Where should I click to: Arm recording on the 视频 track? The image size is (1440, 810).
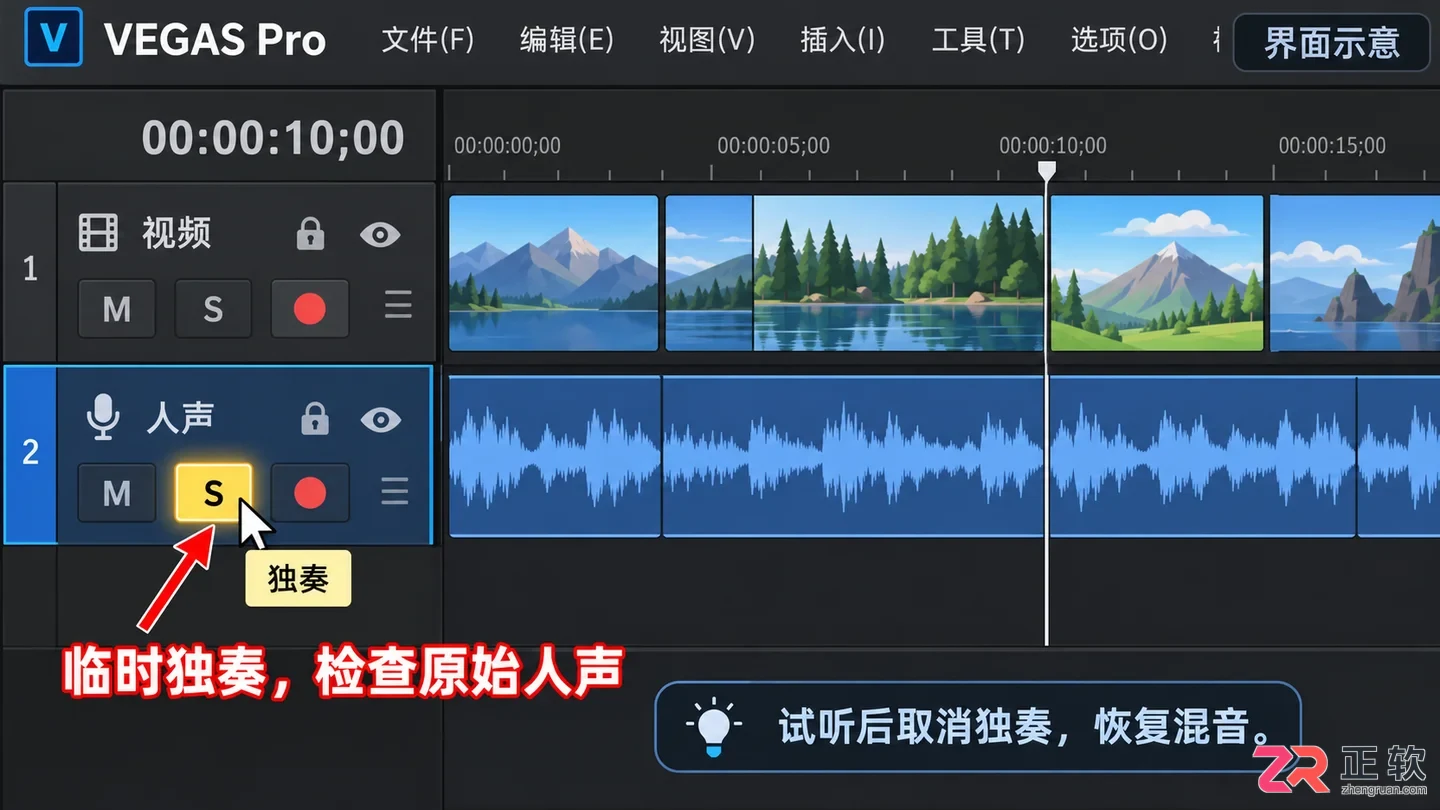[310, 309]
